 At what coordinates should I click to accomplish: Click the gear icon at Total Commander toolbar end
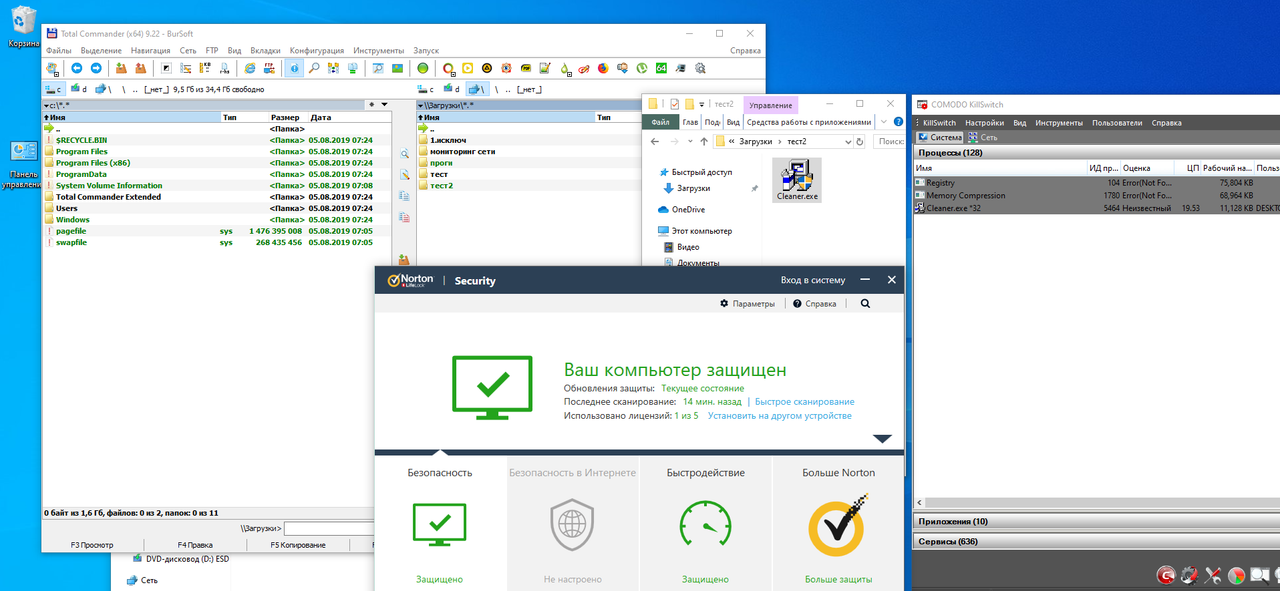tap(700, 68)
